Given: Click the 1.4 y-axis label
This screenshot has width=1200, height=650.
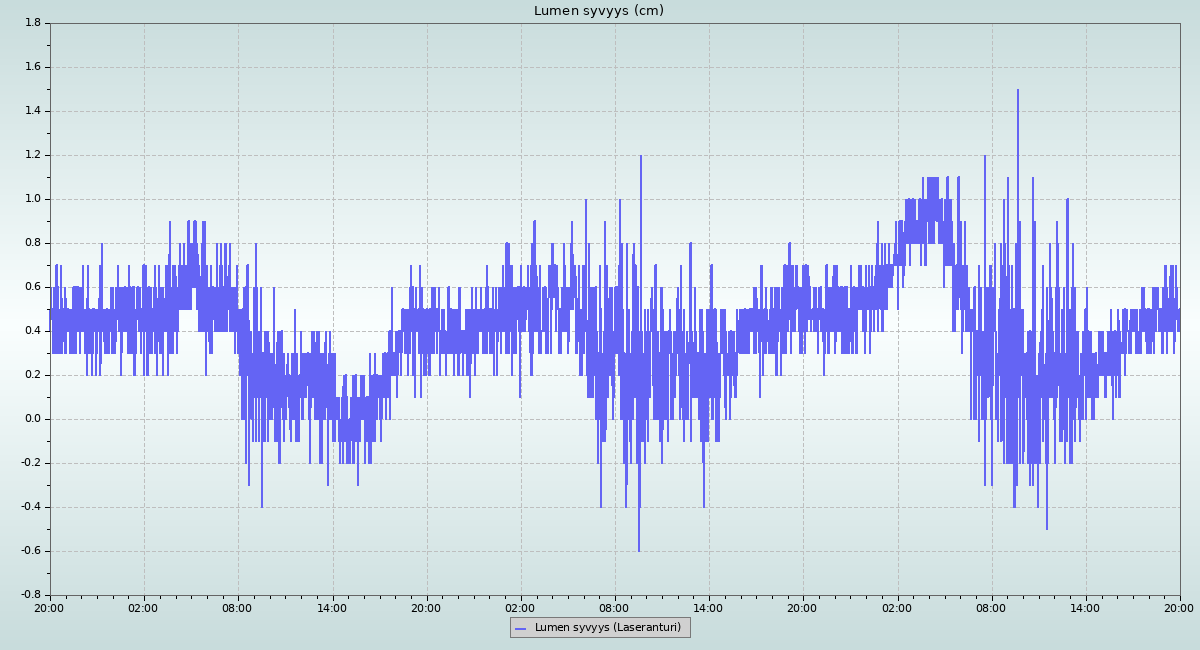Looking at the screenshot, I should [x=32, y=111].
